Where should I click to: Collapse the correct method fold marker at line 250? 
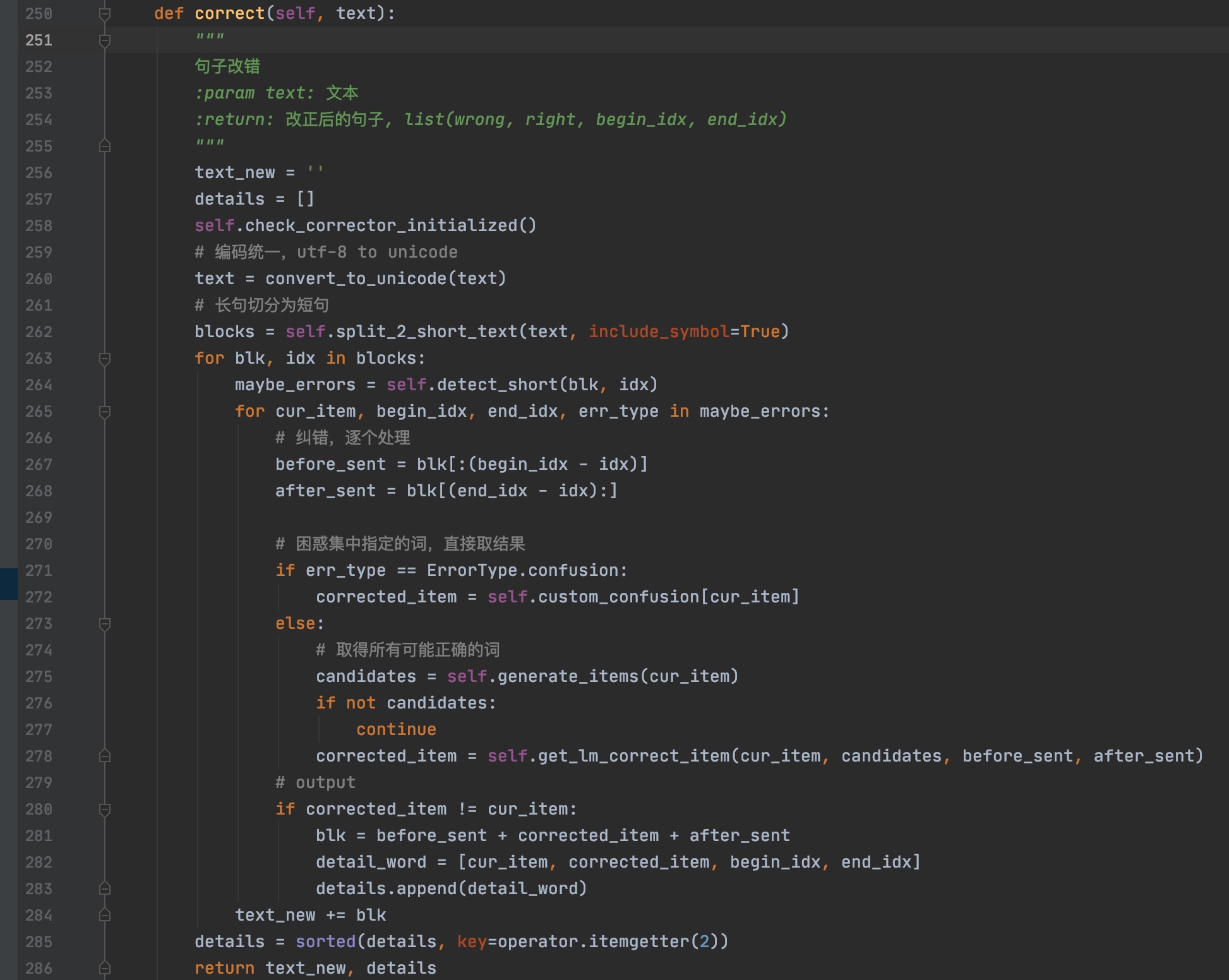pos(105,14)
